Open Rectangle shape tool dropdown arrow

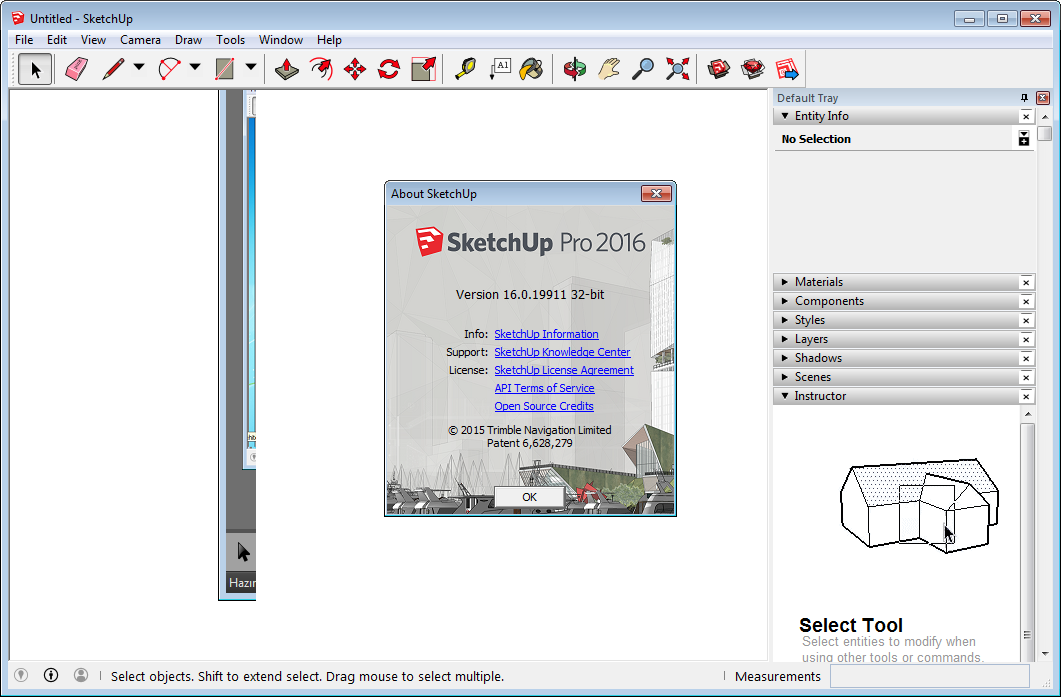pos(250,67)
